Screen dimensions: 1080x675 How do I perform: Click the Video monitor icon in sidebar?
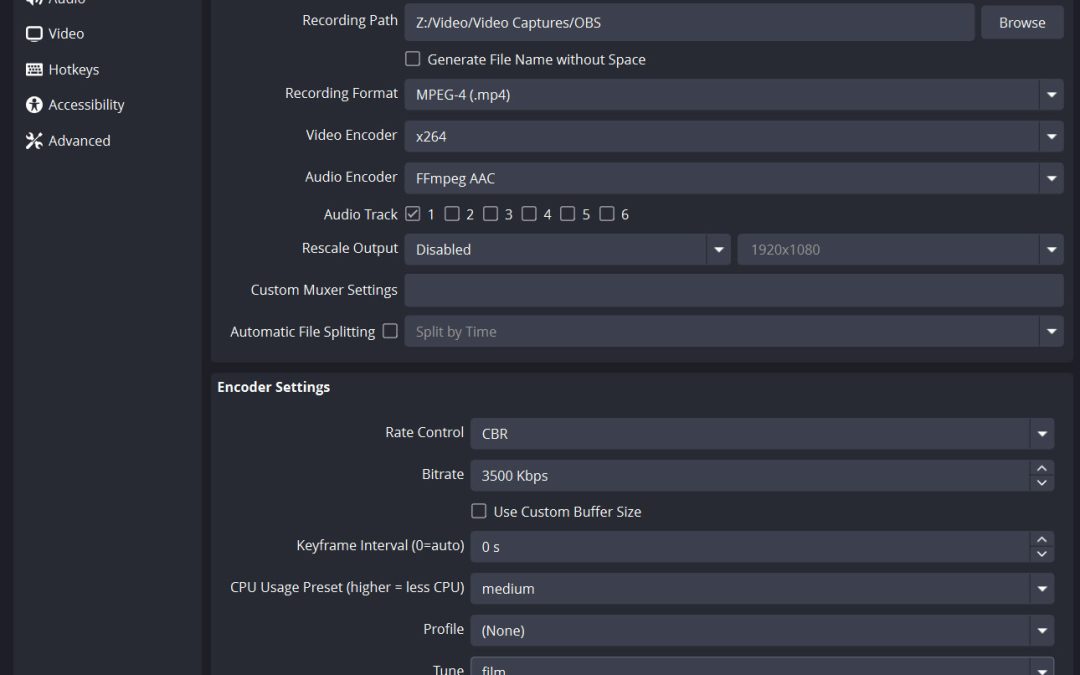(x=34, y=34)
